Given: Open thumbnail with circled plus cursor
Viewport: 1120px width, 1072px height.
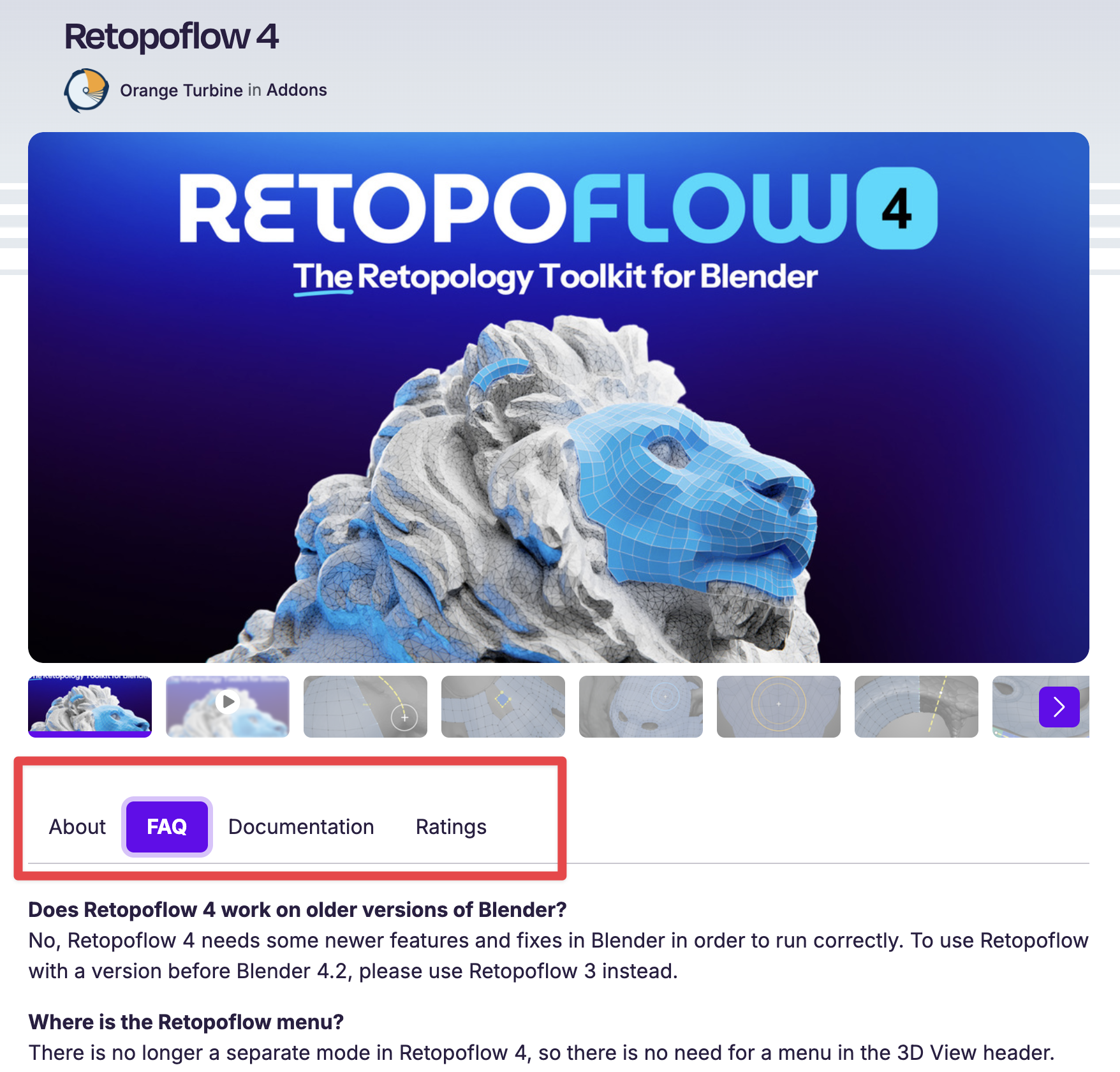Looking at the screenshot, I should point(365,706).
